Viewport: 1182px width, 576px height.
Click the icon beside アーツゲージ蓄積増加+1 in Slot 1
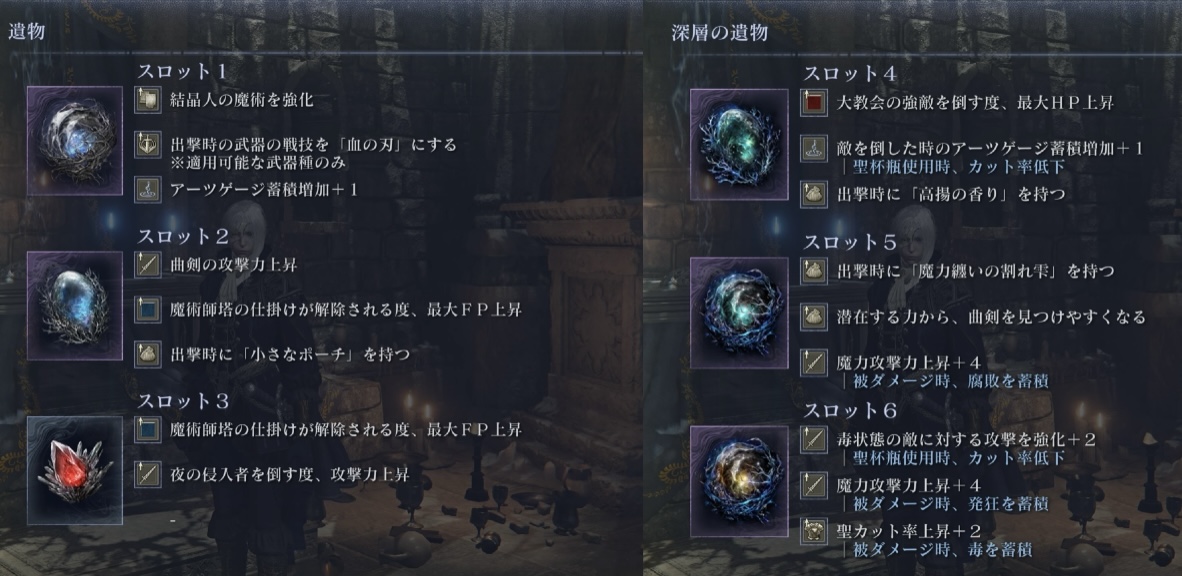pyautogui.click(x=148, y=189)
